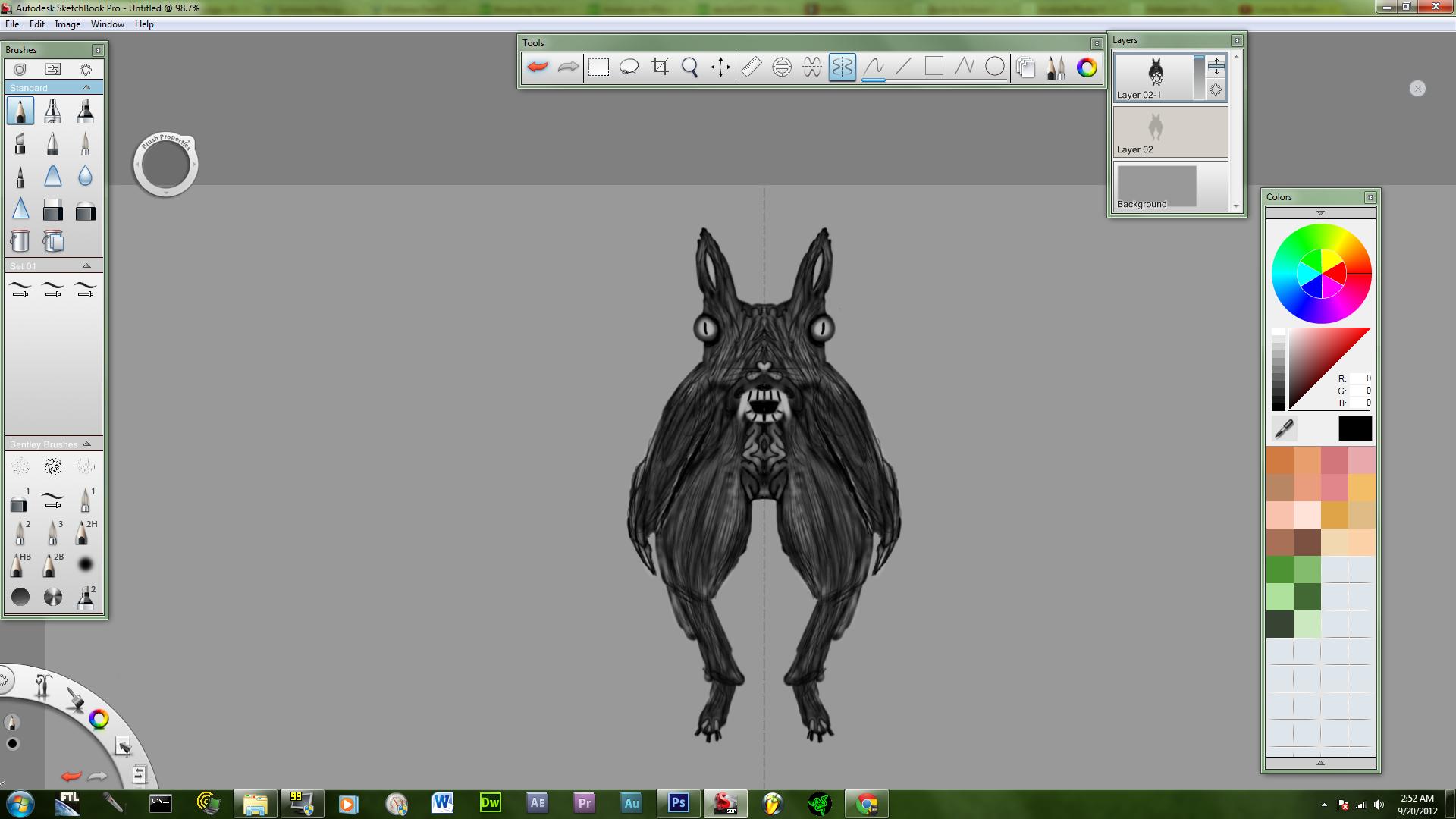The height and width of the screenshot is (819, 1456).
Task: Select the polyline stroke style
Action: click(x=964, y=67)
